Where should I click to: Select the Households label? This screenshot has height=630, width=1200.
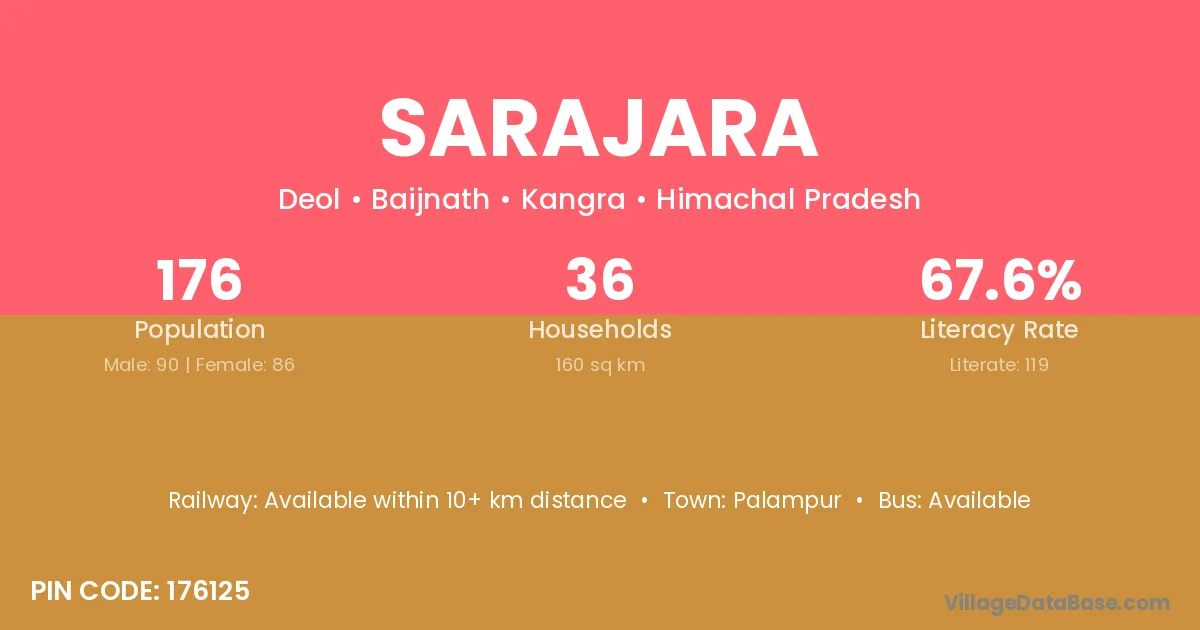pyautogui.click(x=599, y=330)
